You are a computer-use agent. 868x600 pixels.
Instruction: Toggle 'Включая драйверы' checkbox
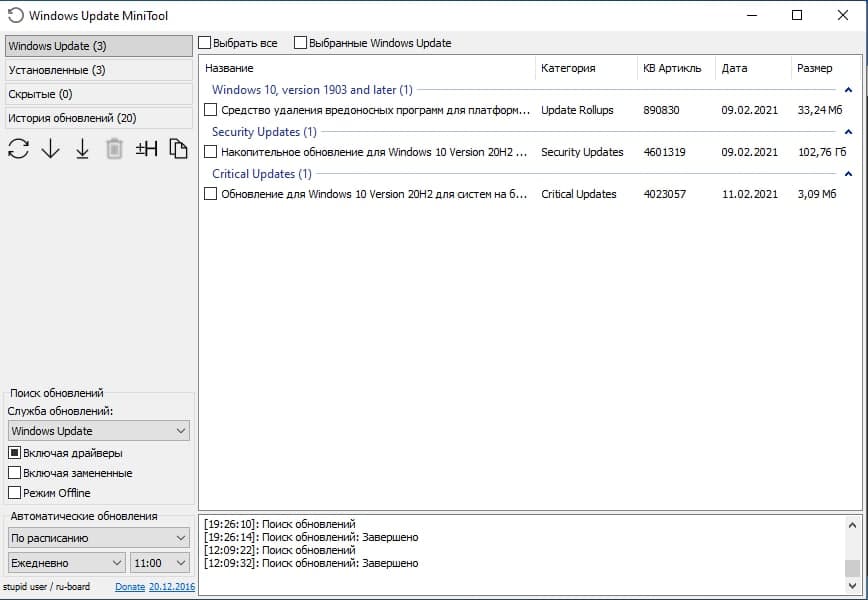click(14, 453)
